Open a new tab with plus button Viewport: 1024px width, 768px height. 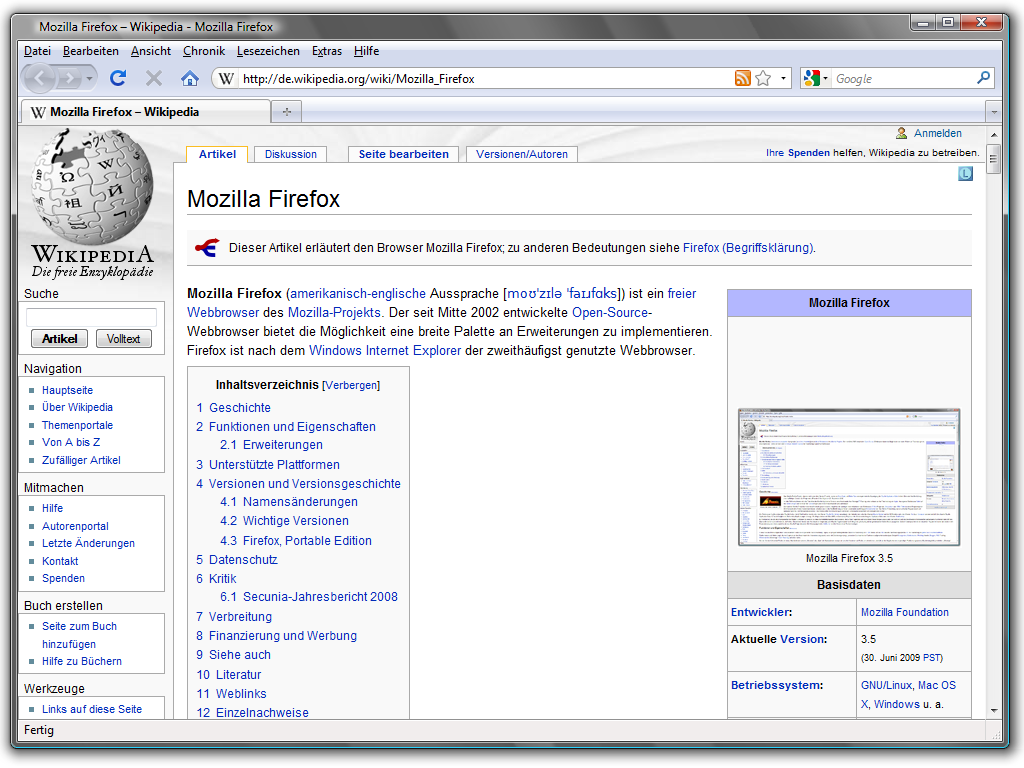tap(287, 111)
